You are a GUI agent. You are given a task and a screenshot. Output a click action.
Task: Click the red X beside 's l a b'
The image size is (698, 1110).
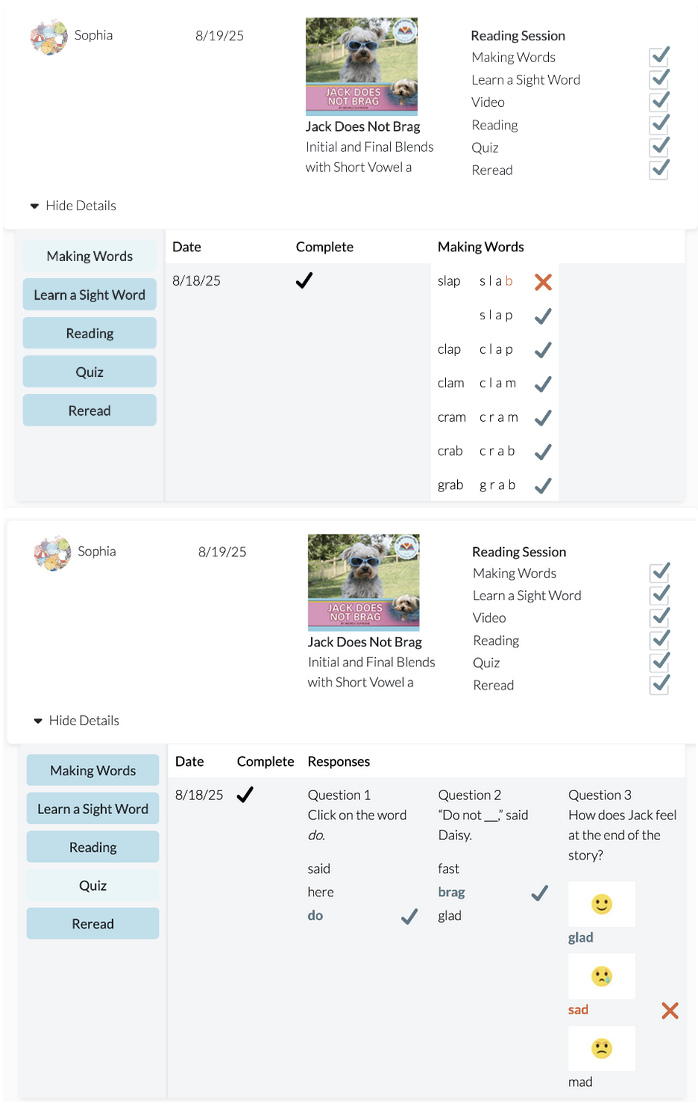click(543, 282)
